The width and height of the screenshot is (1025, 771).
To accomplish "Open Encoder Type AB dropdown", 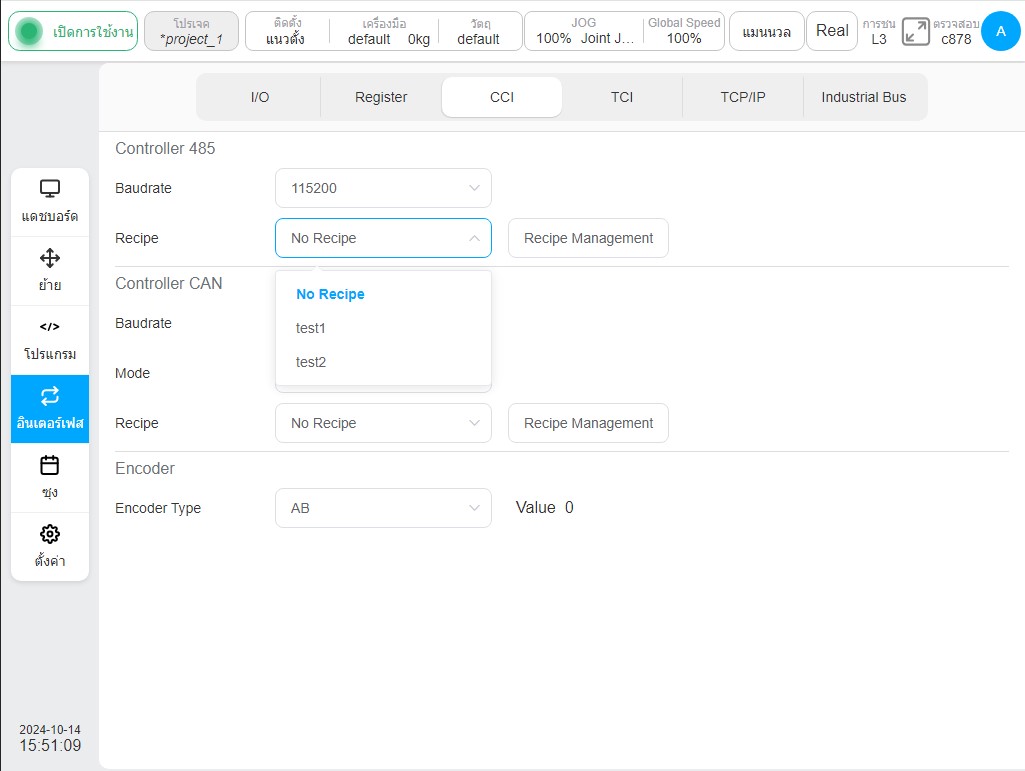I will pos(383,508).
